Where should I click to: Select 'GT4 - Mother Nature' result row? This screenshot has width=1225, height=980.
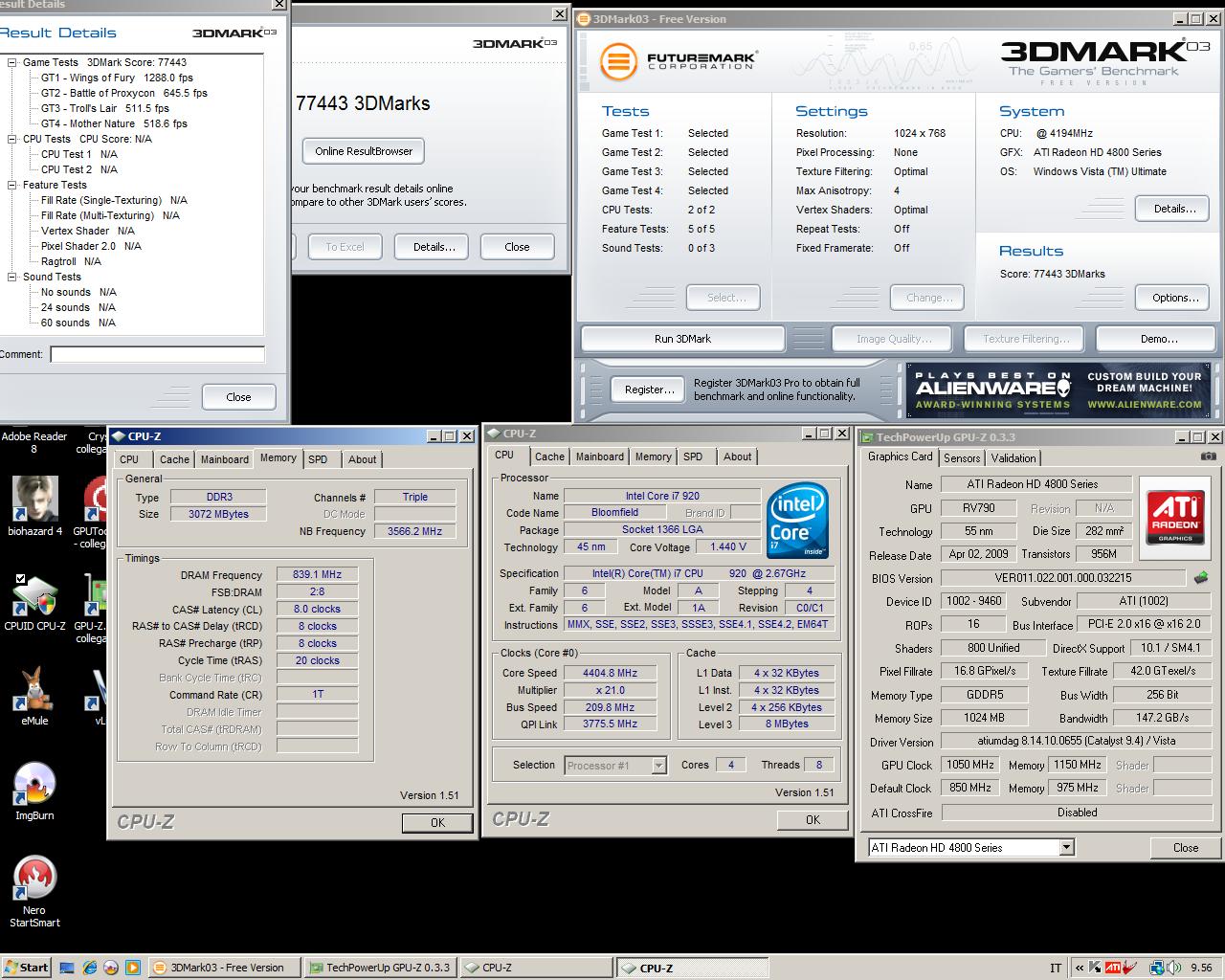114,123
